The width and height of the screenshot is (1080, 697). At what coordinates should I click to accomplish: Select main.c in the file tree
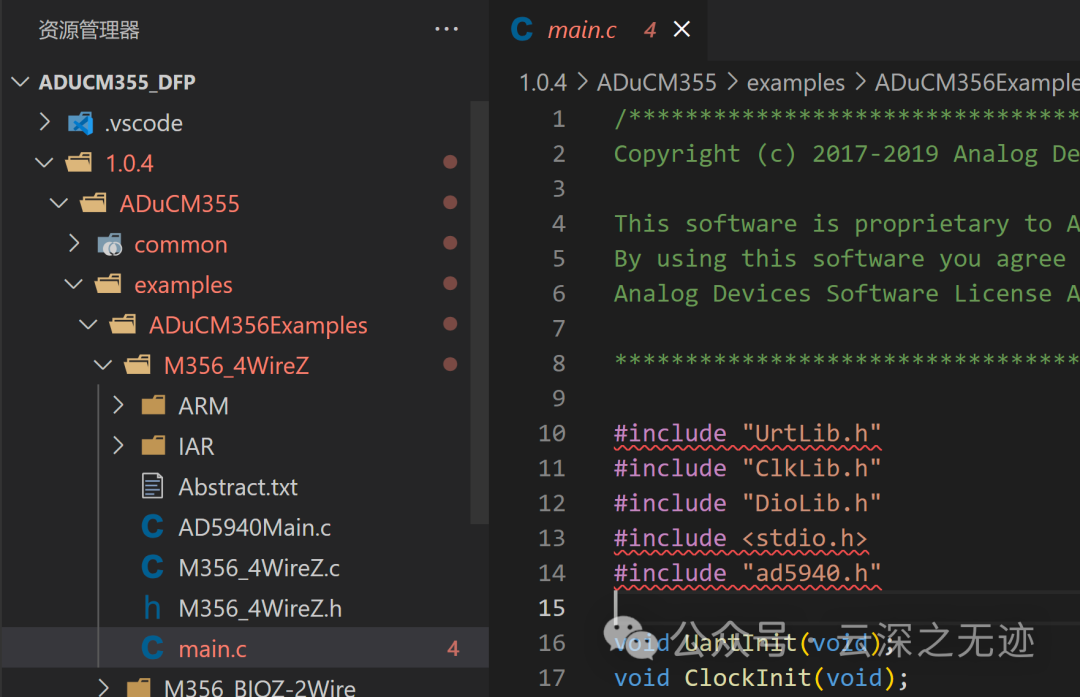212,649
